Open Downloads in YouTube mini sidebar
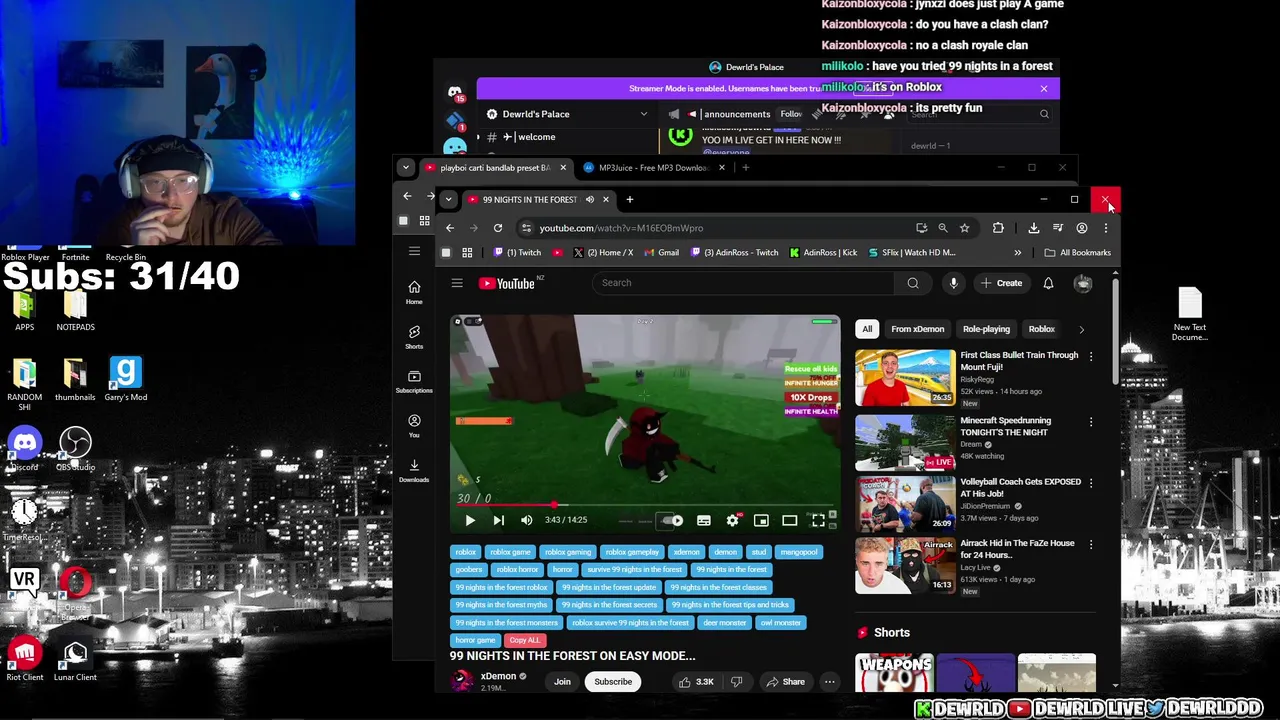 click(414, 470)
